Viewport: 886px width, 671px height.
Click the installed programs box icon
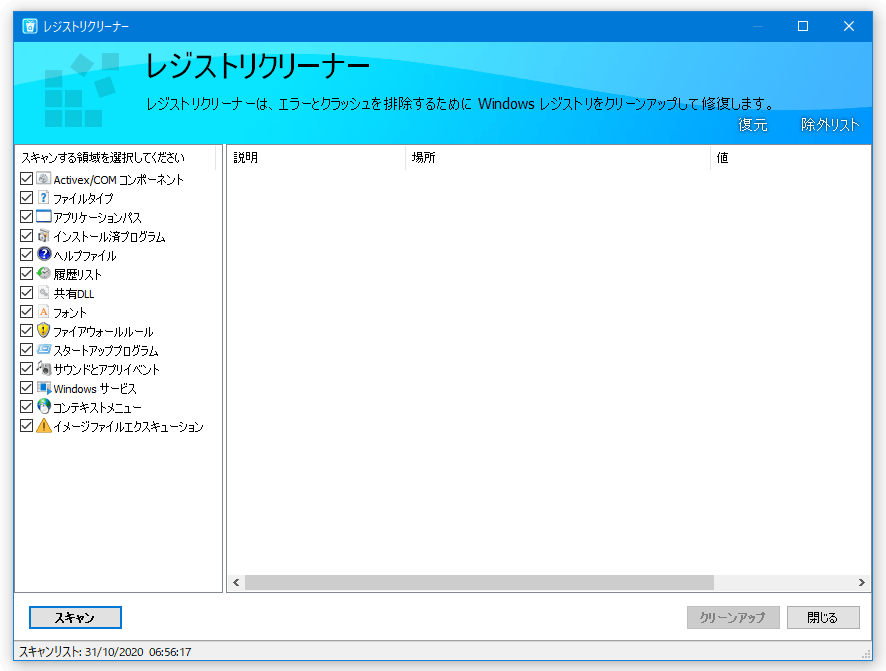44,236
